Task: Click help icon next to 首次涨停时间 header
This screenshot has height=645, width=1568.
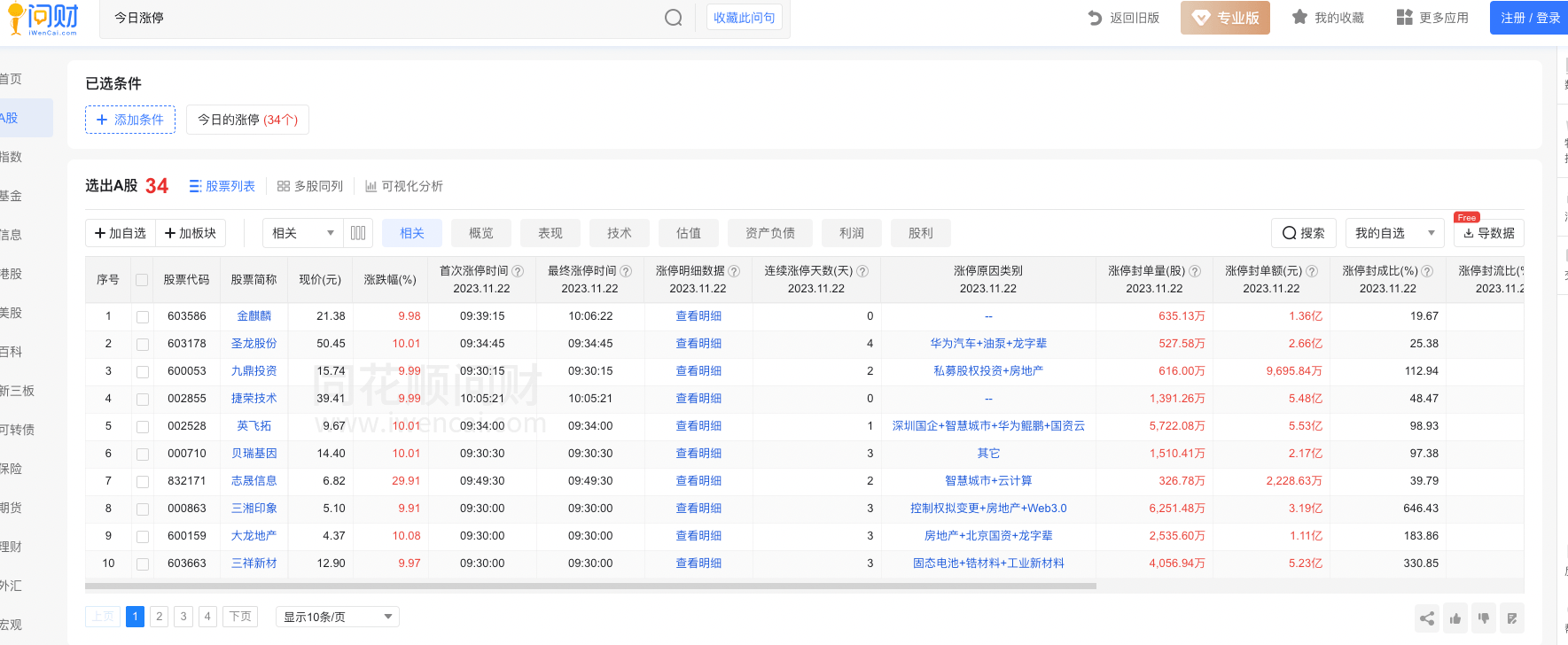Action: [x=518, y=271]
